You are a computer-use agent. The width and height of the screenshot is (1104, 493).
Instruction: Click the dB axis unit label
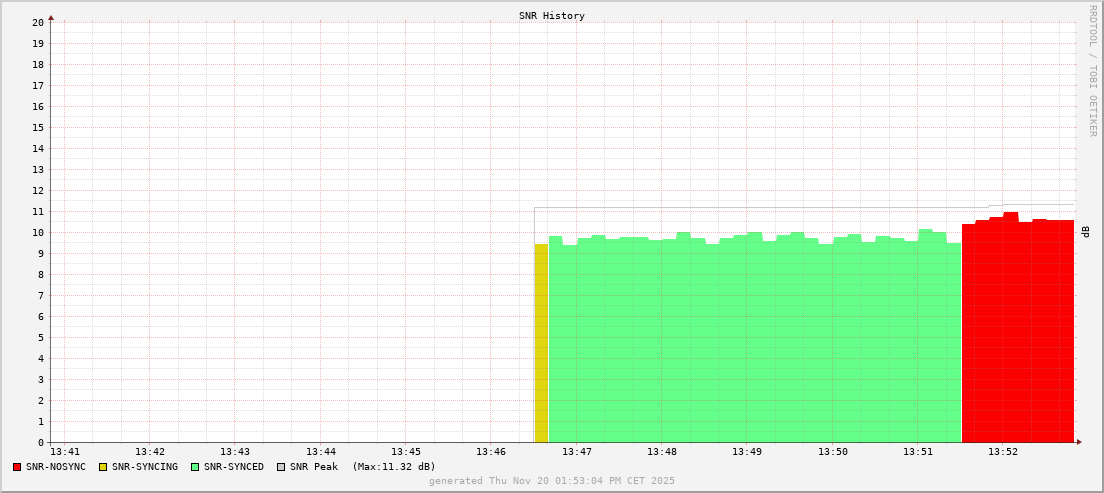point(1085,231)
